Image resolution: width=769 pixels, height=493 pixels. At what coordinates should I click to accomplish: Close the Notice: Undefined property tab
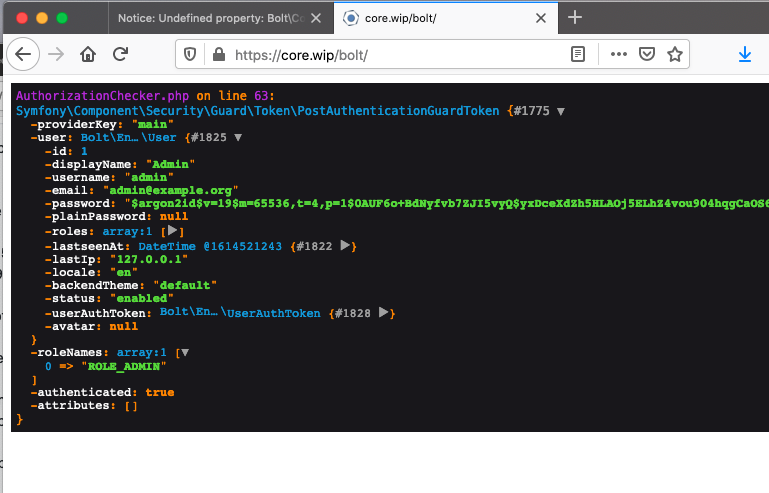[x=316, y=18]
